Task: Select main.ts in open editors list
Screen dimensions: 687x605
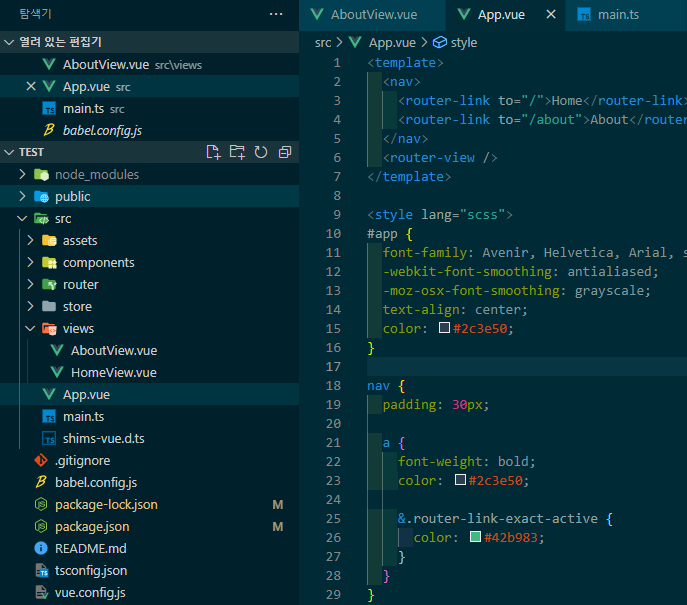Action: click(x=149, y=108)
